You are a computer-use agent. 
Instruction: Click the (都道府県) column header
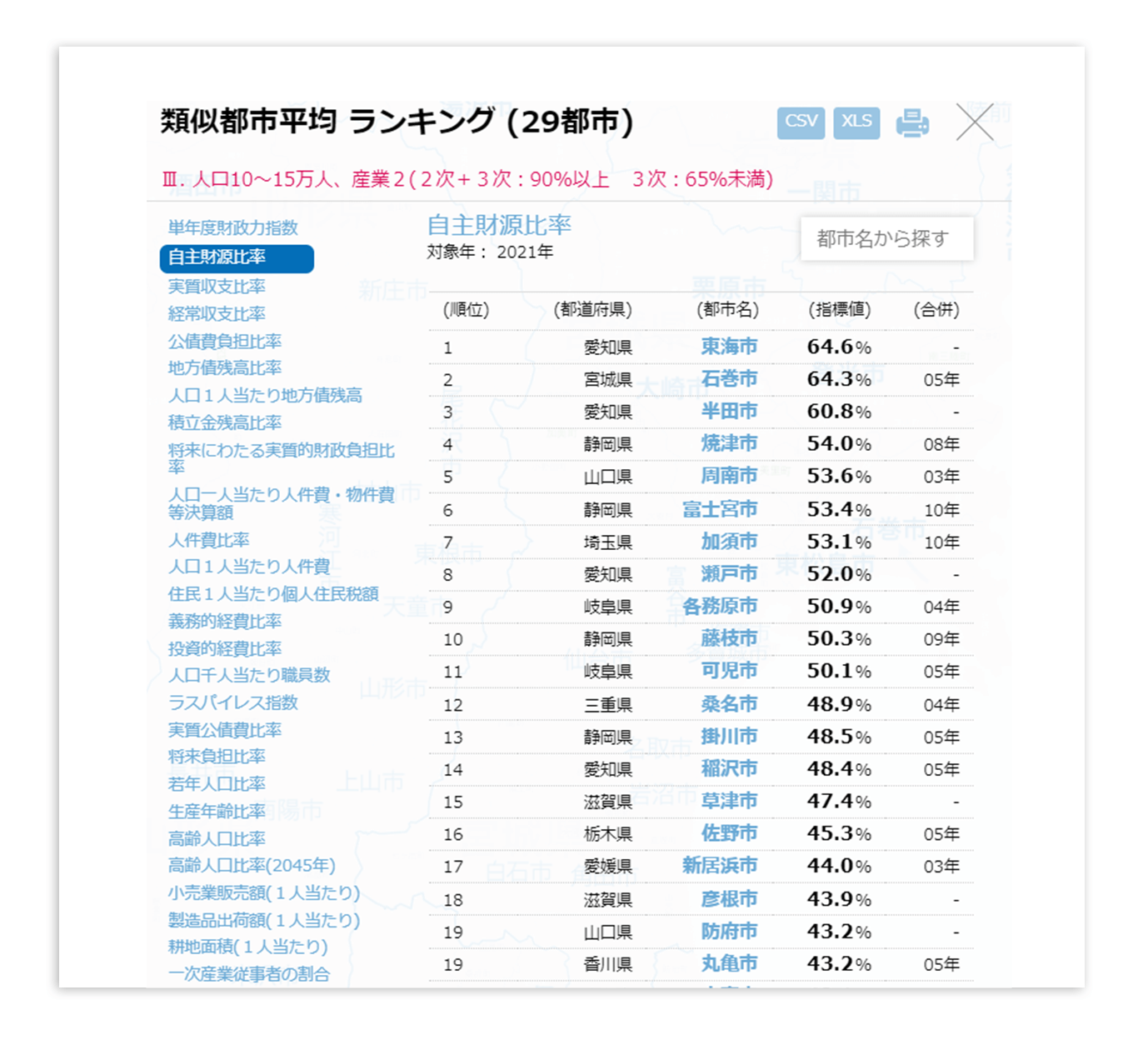pyautogui.click(x=592, y=310)
